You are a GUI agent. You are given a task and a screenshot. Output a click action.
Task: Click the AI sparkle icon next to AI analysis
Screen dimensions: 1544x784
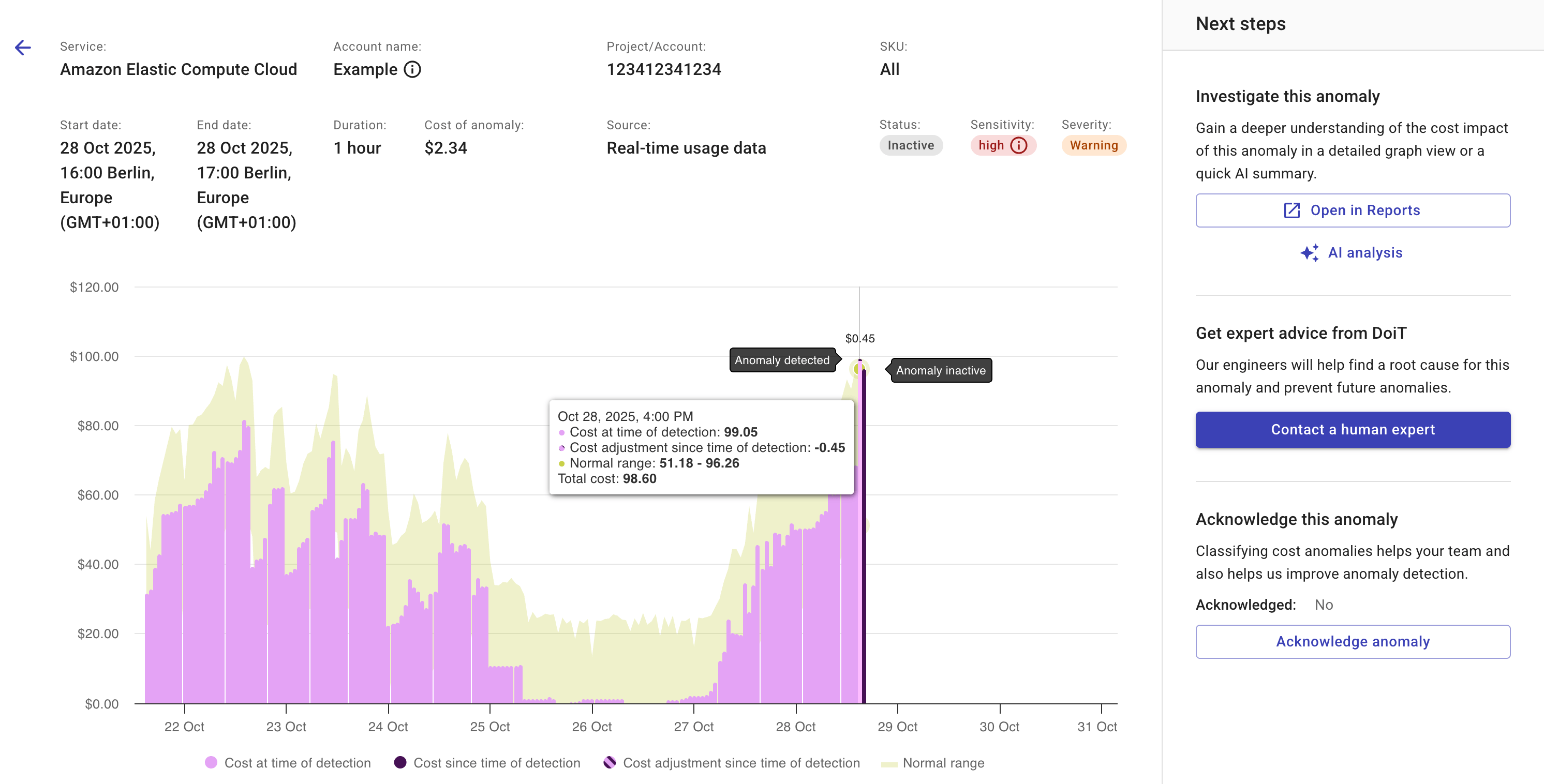pos(1310,253)
